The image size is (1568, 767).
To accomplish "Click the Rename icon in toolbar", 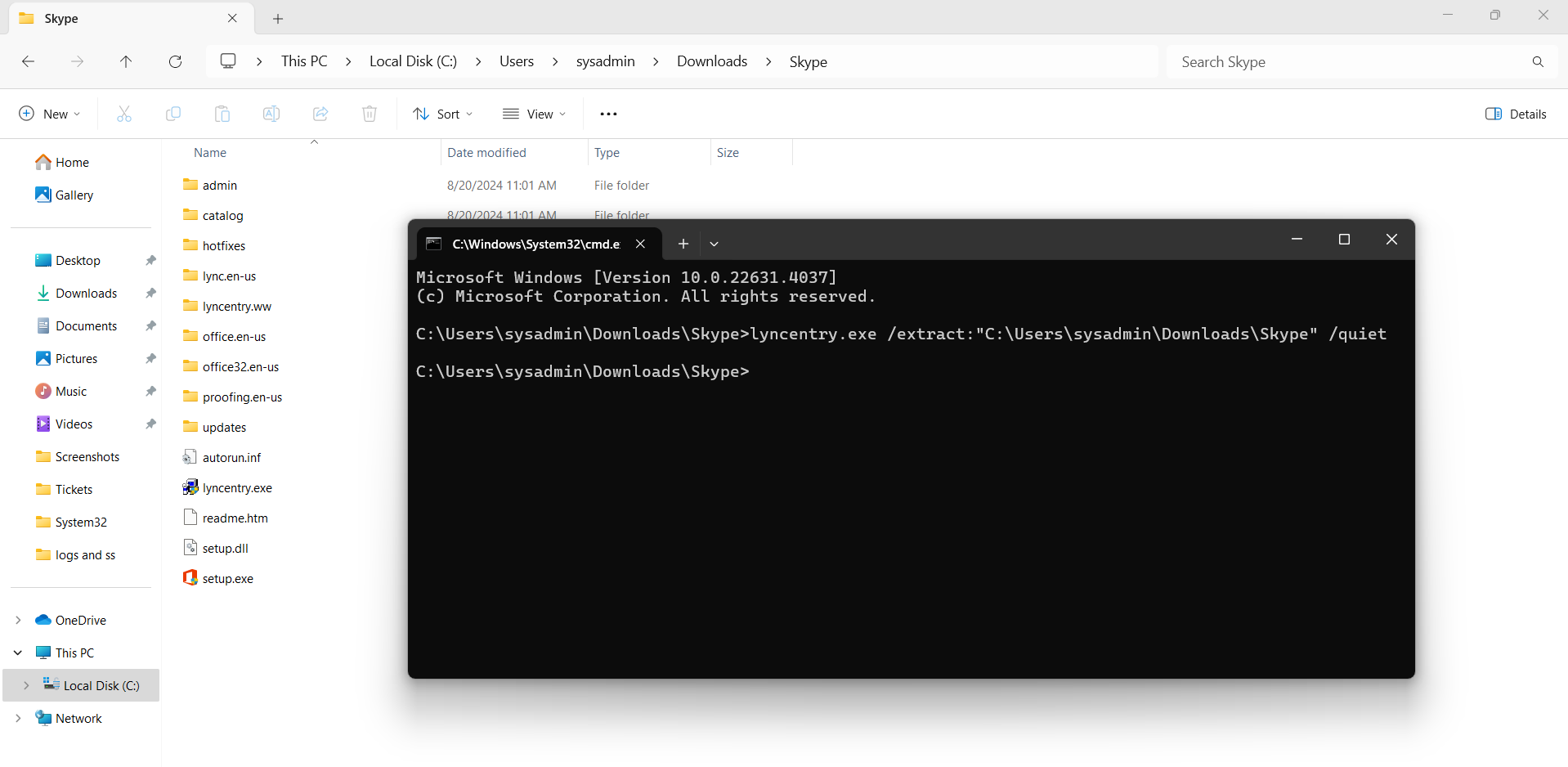I will [x=271, y=114].
